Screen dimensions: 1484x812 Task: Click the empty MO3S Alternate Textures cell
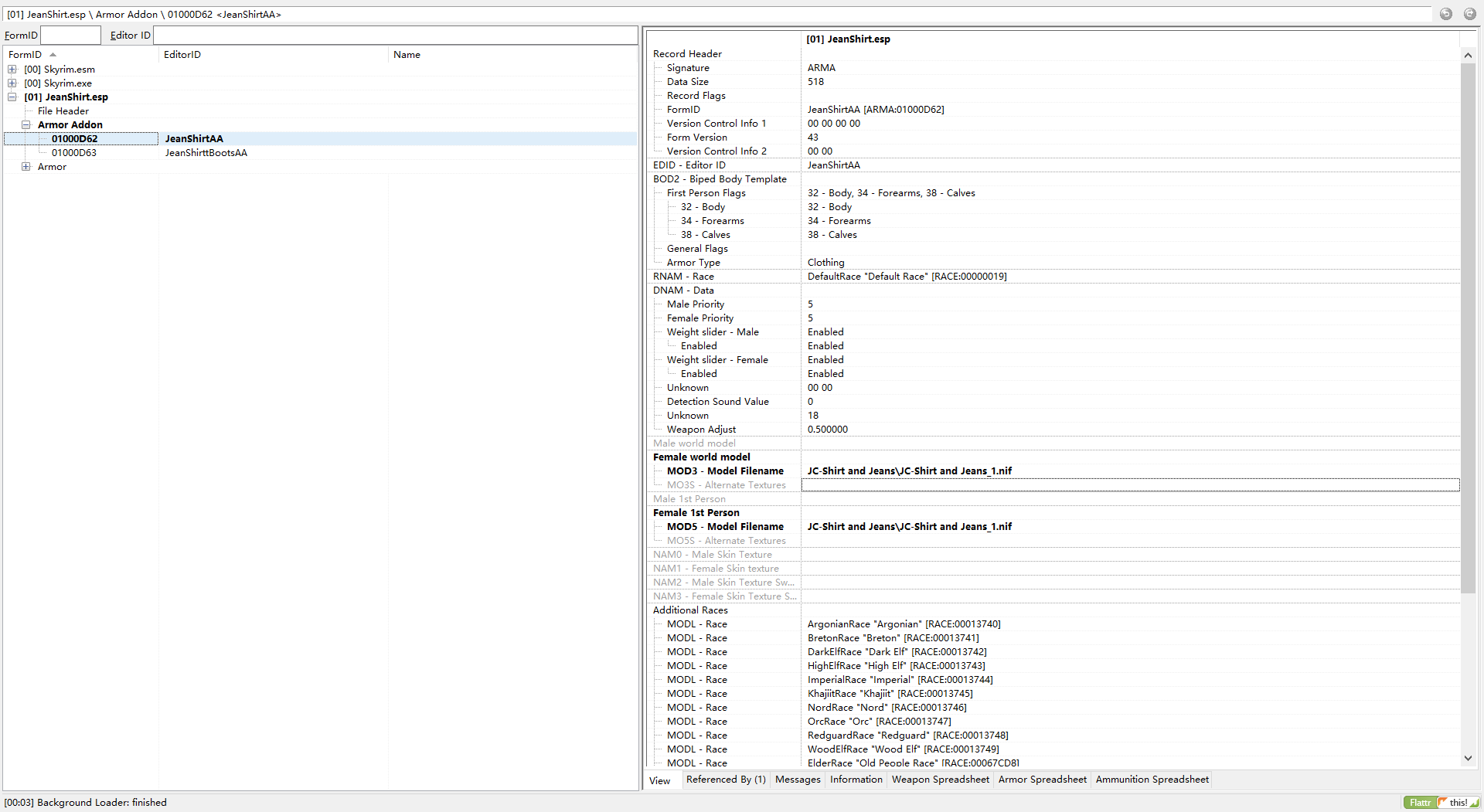(x=1130, y=485)
